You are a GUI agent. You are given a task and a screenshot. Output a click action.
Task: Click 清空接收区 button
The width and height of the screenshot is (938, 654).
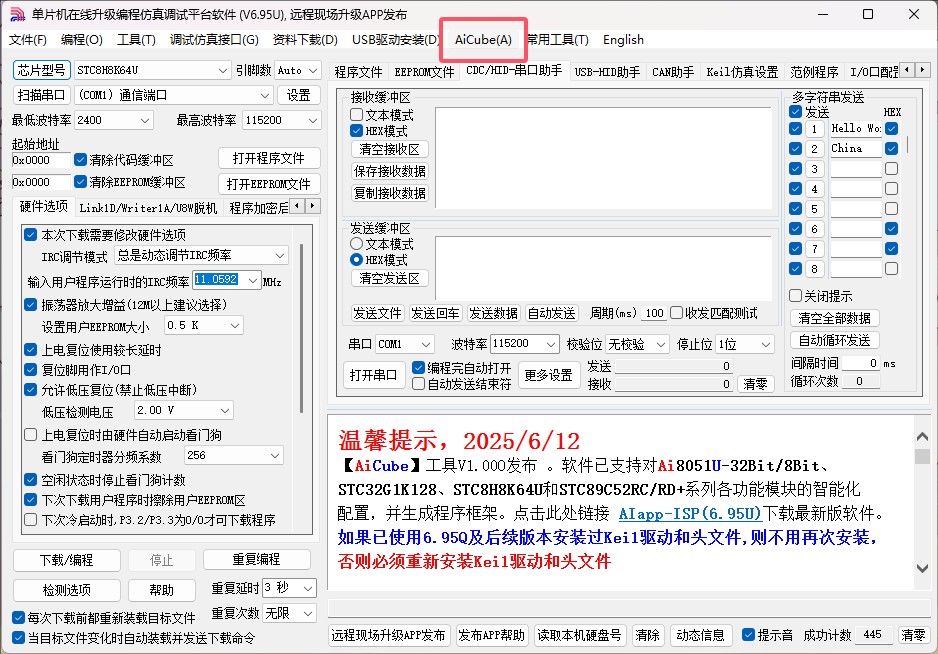(389, 149)
